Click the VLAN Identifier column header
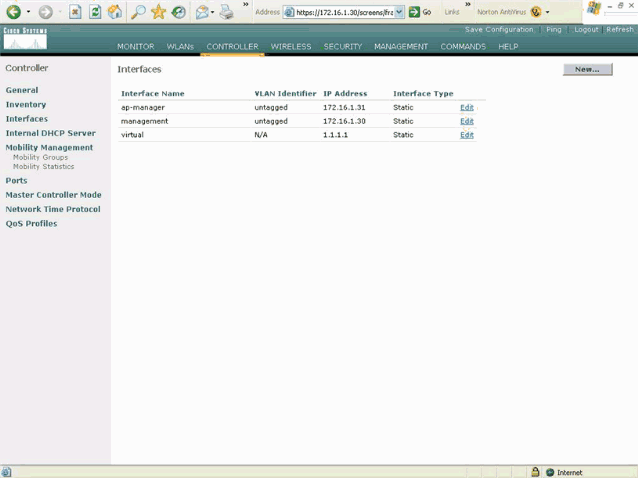Viewport: 638px width, 478px height. coord(285,94)
